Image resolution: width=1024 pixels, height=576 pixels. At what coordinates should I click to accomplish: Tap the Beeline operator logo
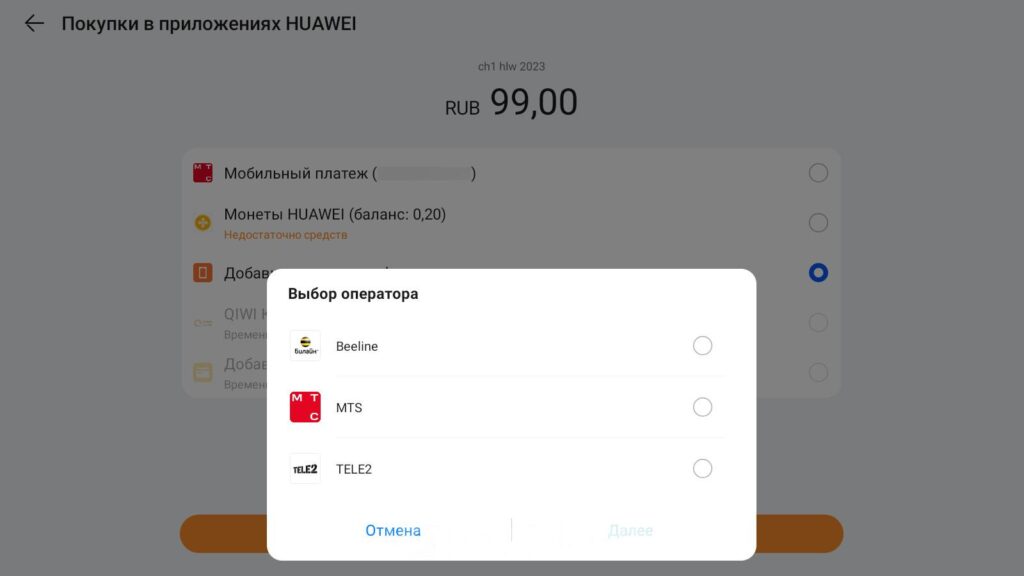[x=305, y=345]
